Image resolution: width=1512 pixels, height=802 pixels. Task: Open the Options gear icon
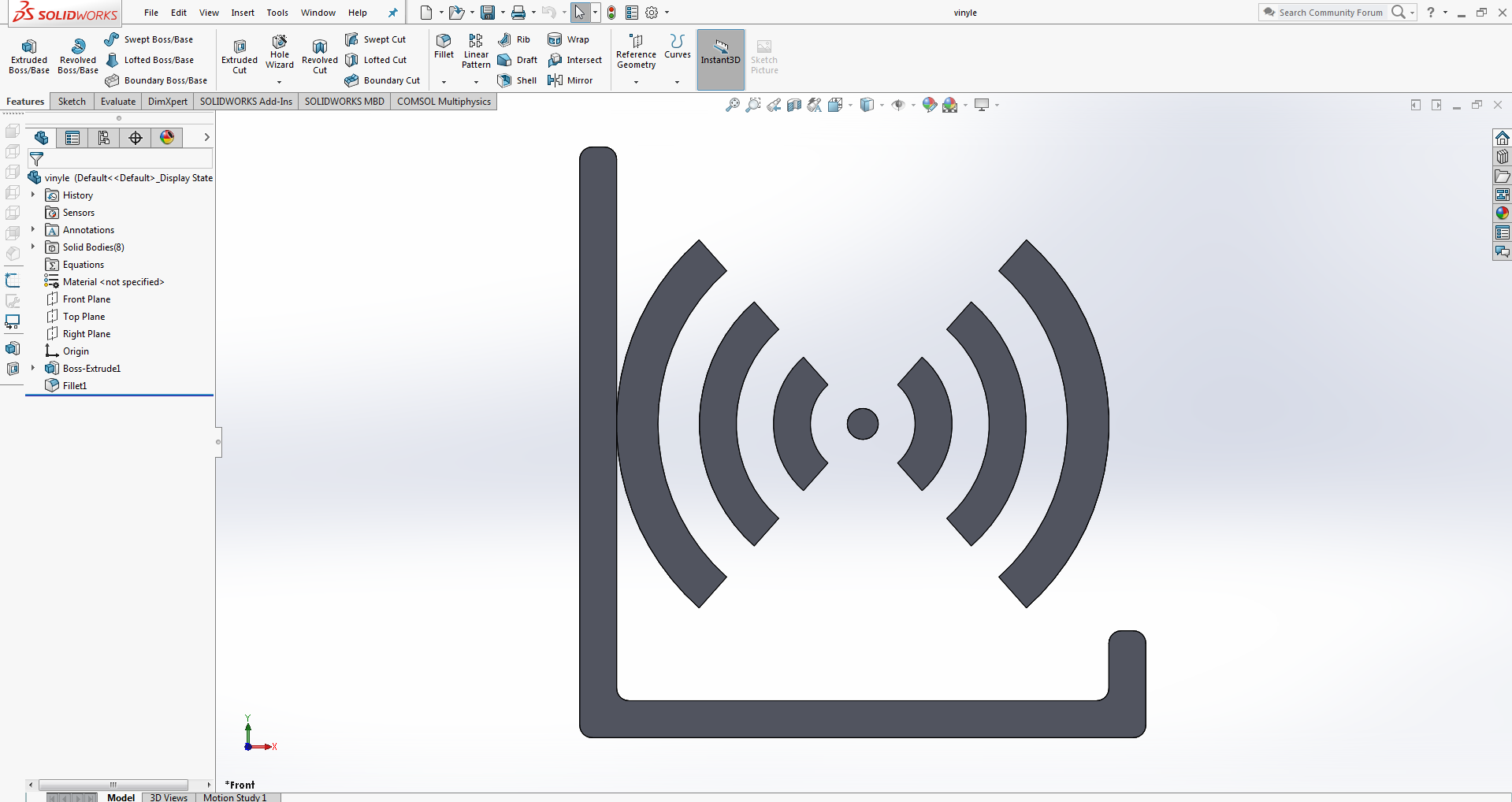[x=652, y=13]
